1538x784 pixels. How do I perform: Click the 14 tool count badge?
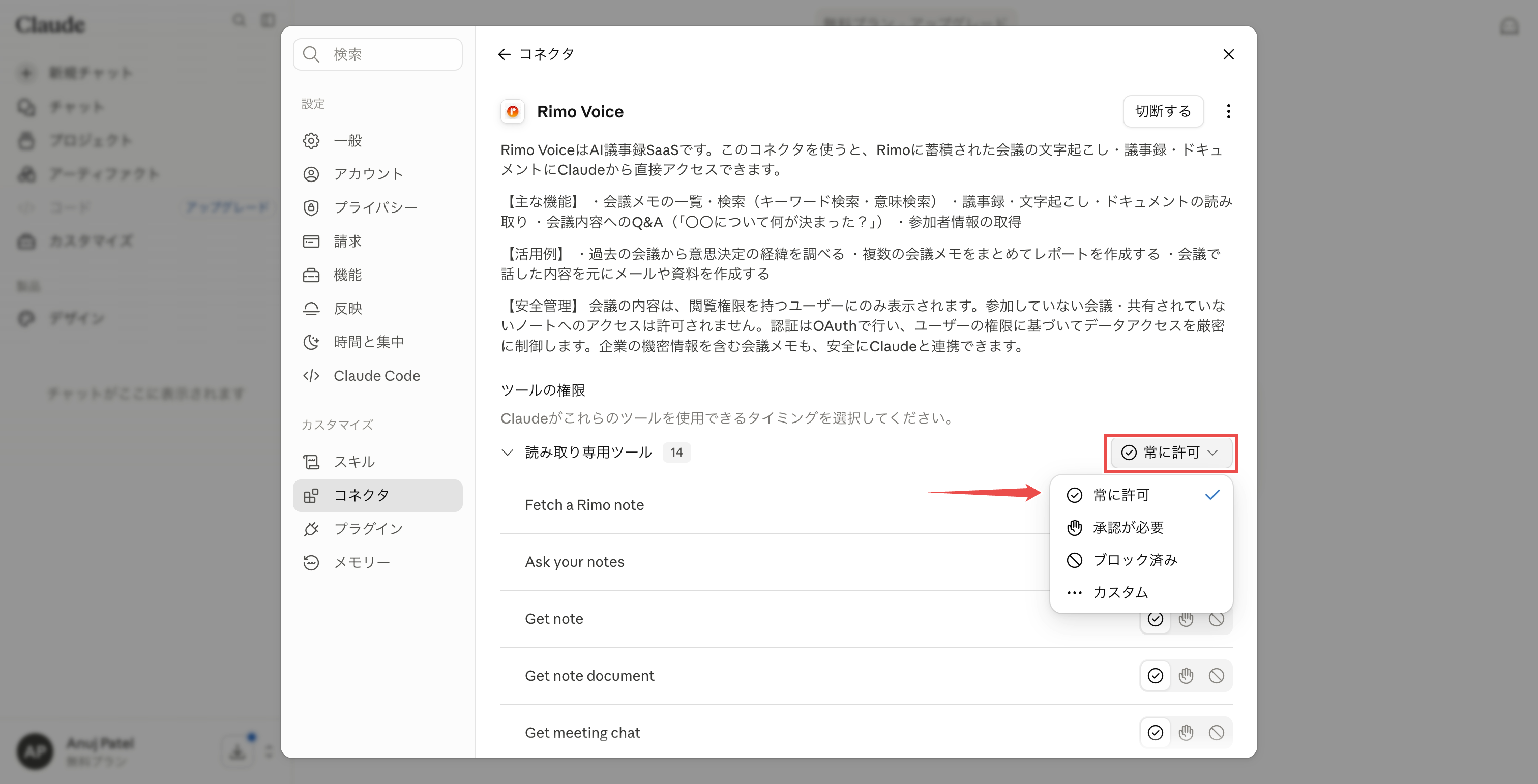click(x=676, y=453)
